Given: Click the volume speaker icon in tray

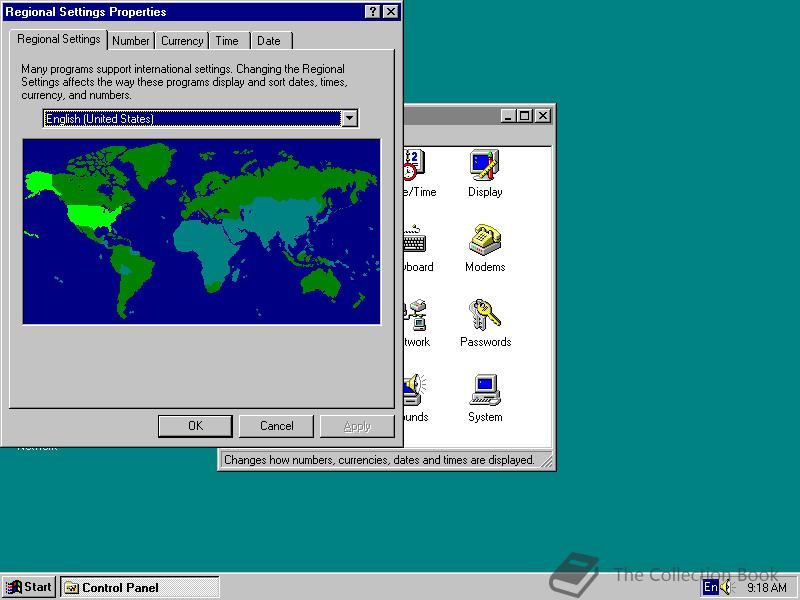Looking at the screenshot, I should (726, 587).
